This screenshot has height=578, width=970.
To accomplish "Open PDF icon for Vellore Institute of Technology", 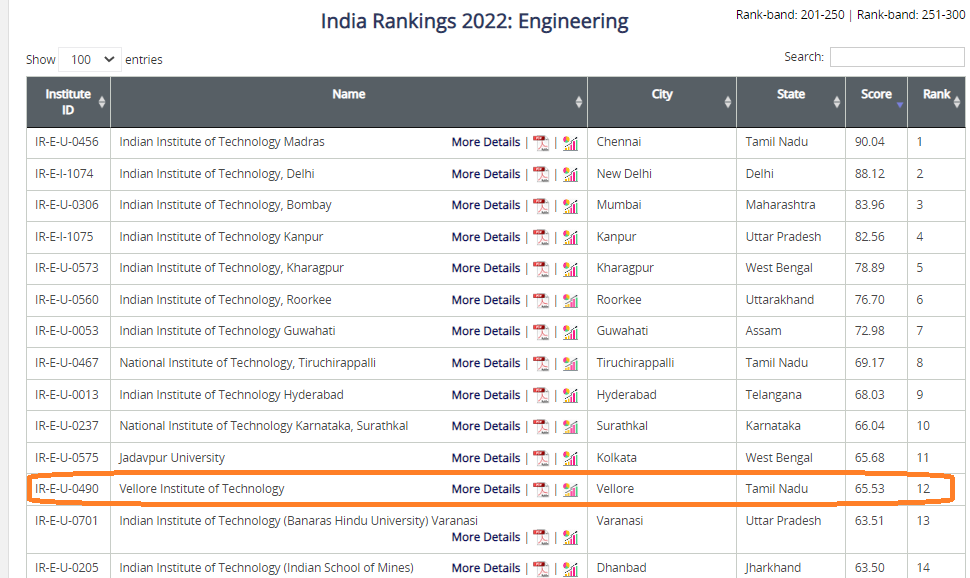I will [x=541, y=490].
